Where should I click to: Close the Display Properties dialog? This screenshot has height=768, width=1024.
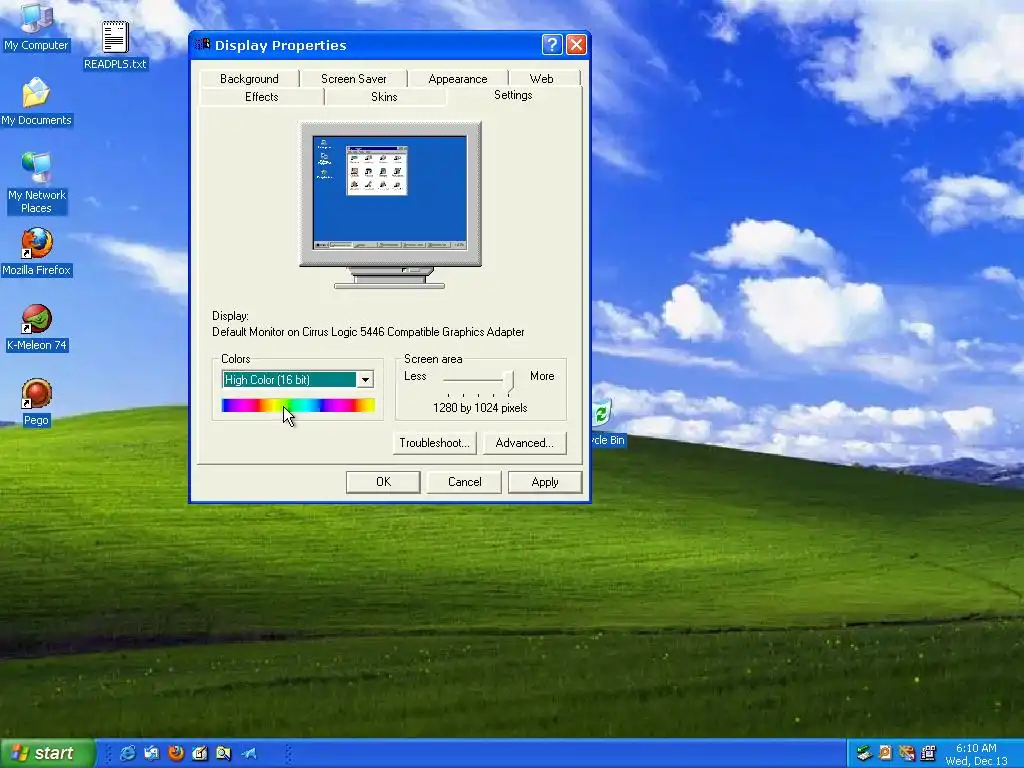pos(576,44)
